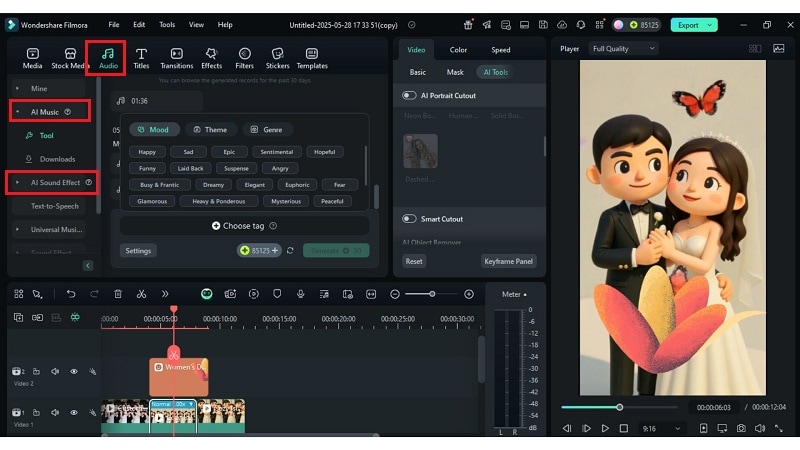The width and height of the screenshot is (800, 450).
Task: Open the Edit menu
Action: pyautogui.click(x=139, y=24)
